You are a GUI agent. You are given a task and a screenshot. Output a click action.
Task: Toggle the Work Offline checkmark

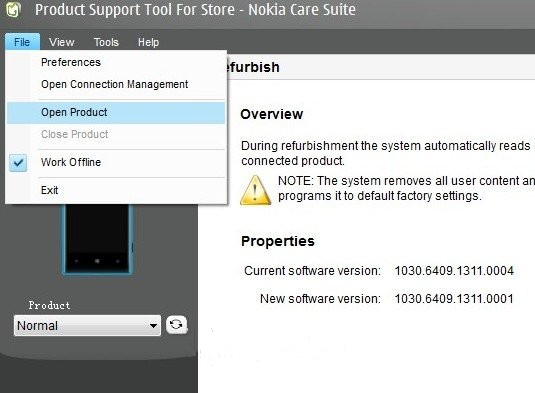click(18, 162)
